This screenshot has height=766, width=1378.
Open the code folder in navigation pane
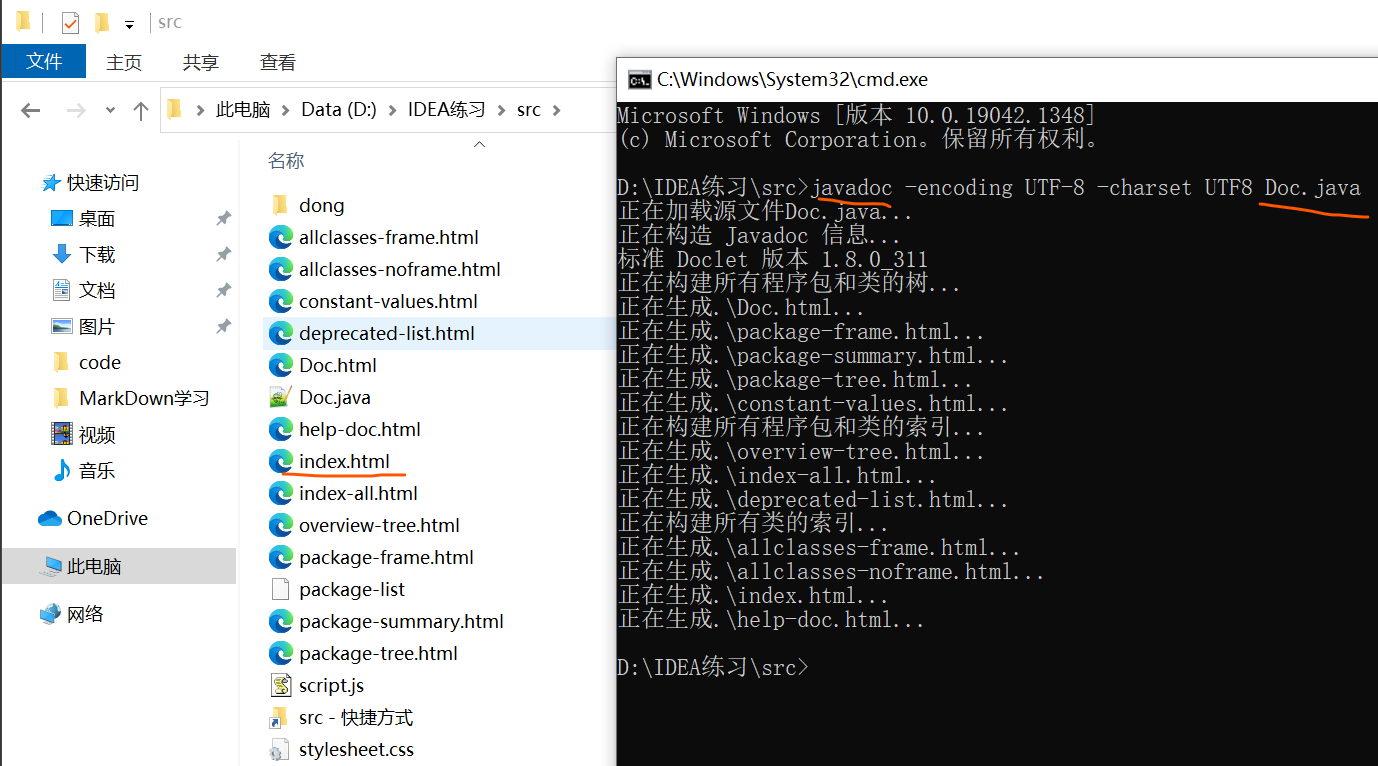[x=99, y=363]
